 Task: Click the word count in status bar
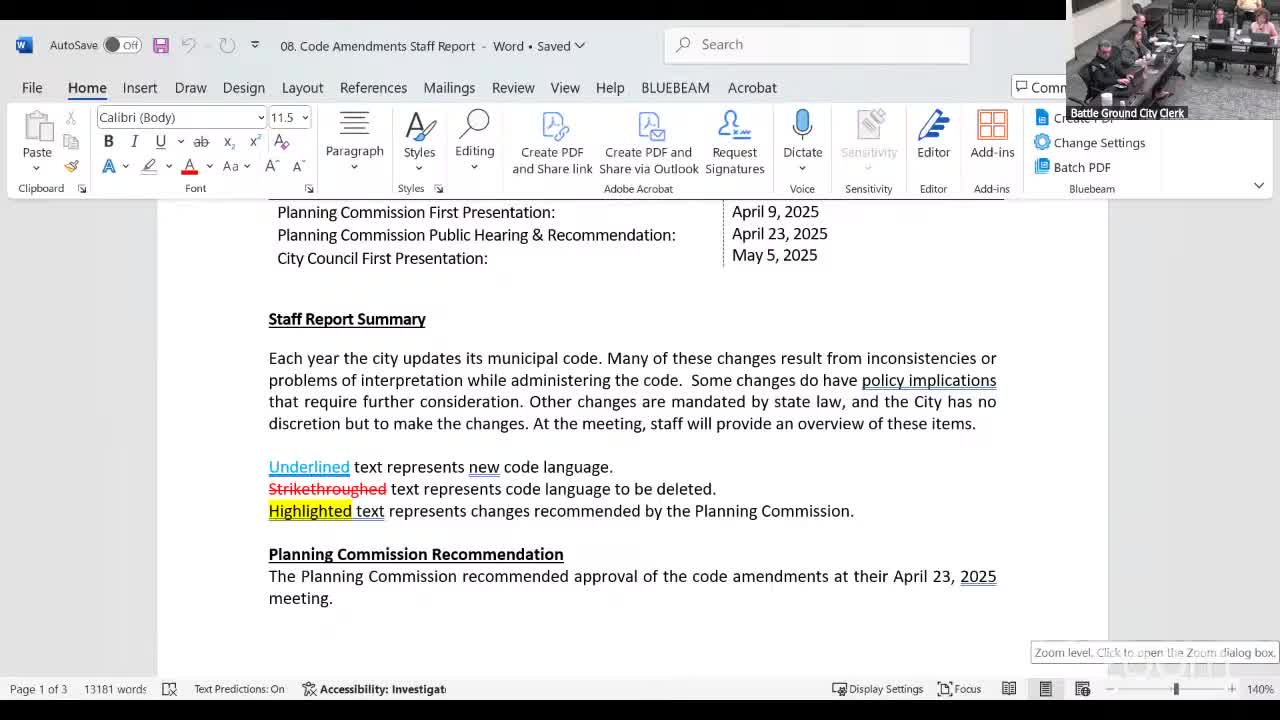115,689
